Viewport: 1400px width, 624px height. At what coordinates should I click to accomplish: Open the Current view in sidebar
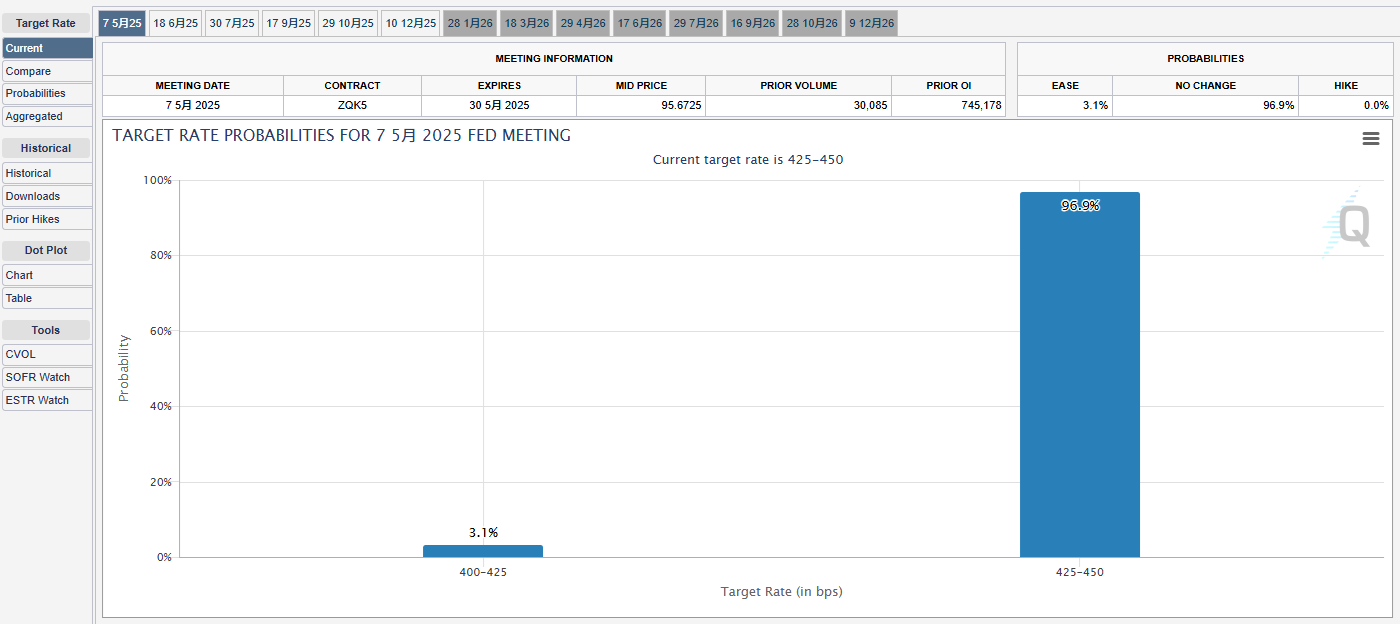47,48
